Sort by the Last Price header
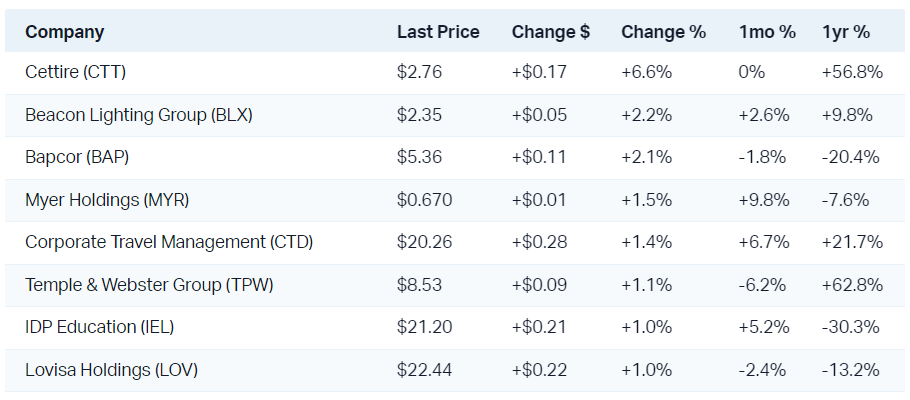This screenshot has width=910, height=400. (x=438, y=32)
